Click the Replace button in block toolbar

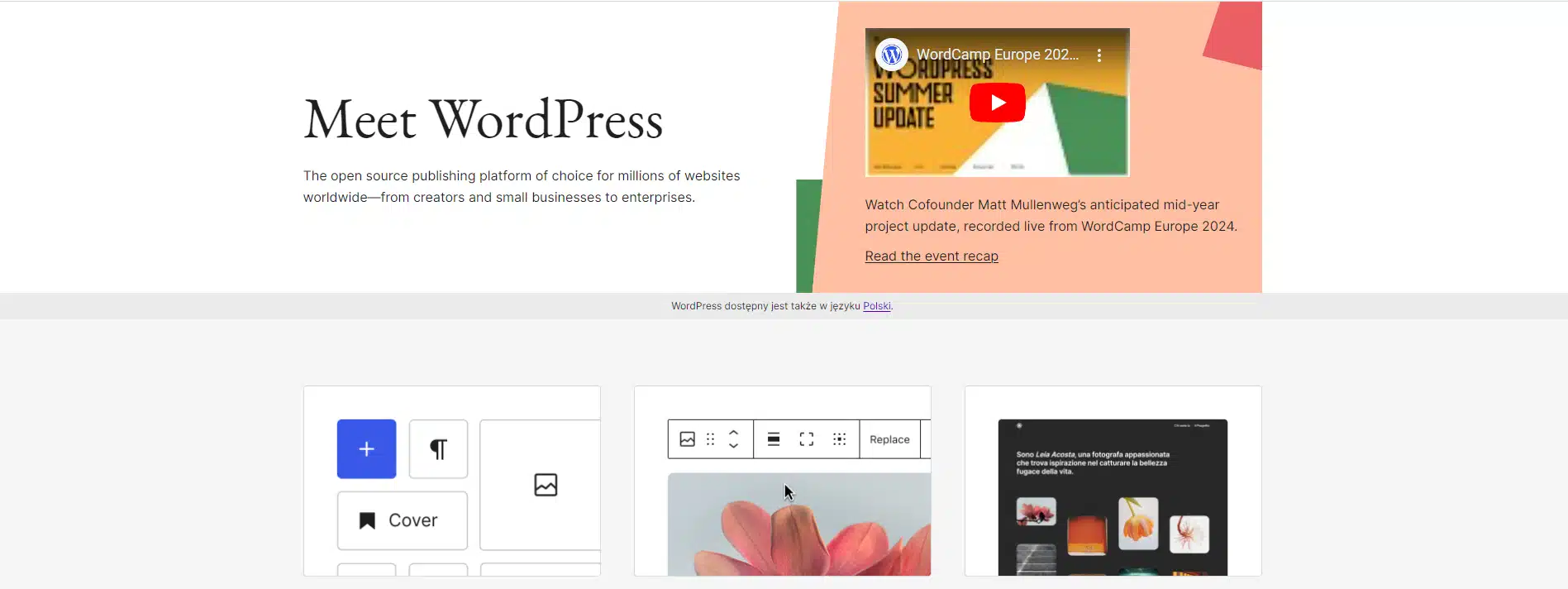pos(889,439)
